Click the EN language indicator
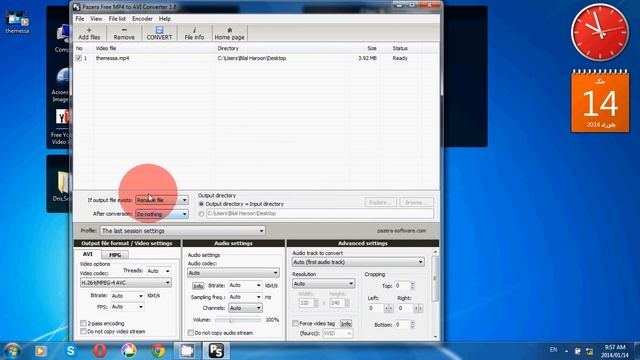 [x=553, y=350]
